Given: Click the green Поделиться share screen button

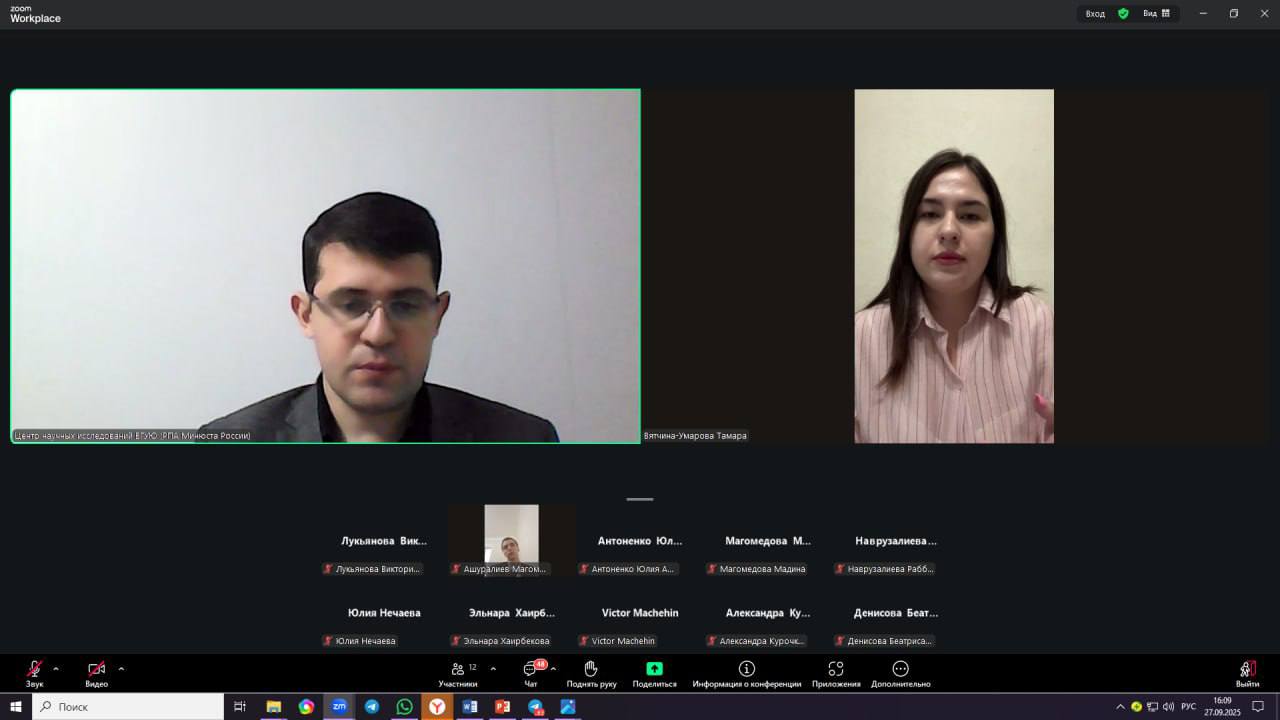Looking at the screenshot, I should tap(654, 672).
